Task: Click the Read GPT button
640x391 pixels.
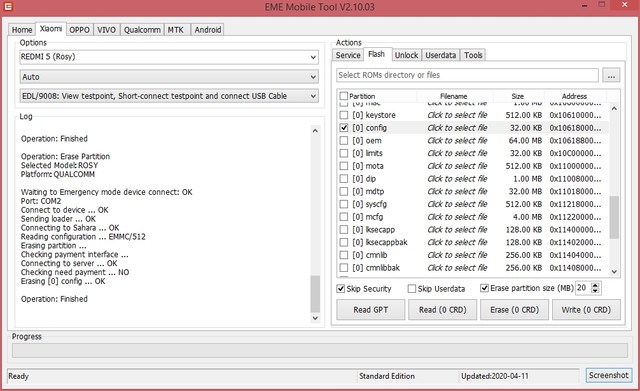Action: click(371, 310)
